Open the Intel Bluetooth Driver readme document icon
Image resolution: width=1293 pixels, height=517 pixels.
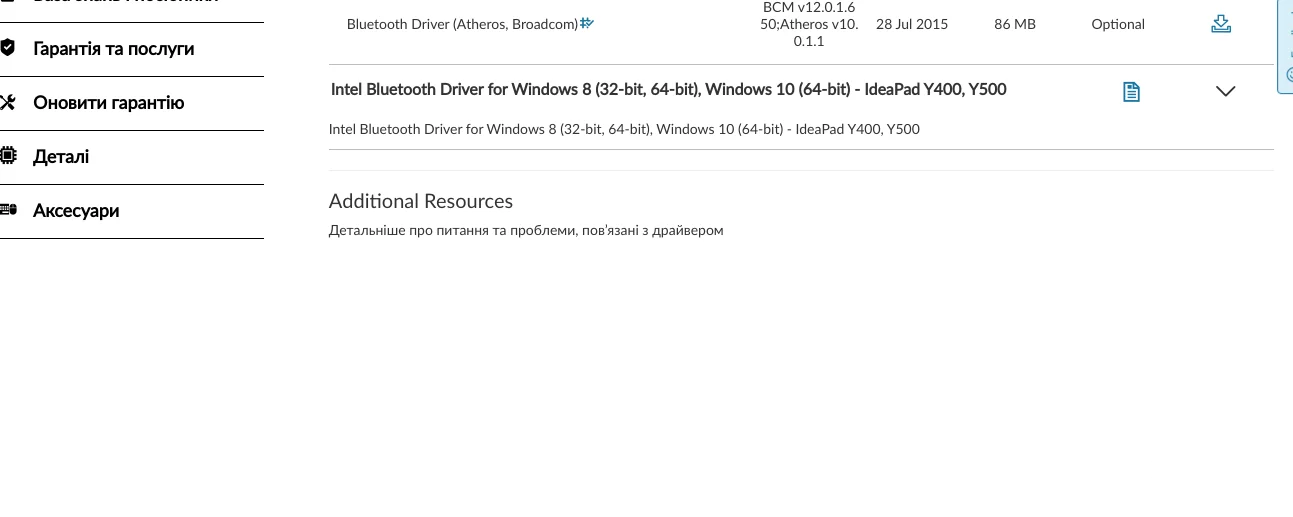coord(1131,92)
